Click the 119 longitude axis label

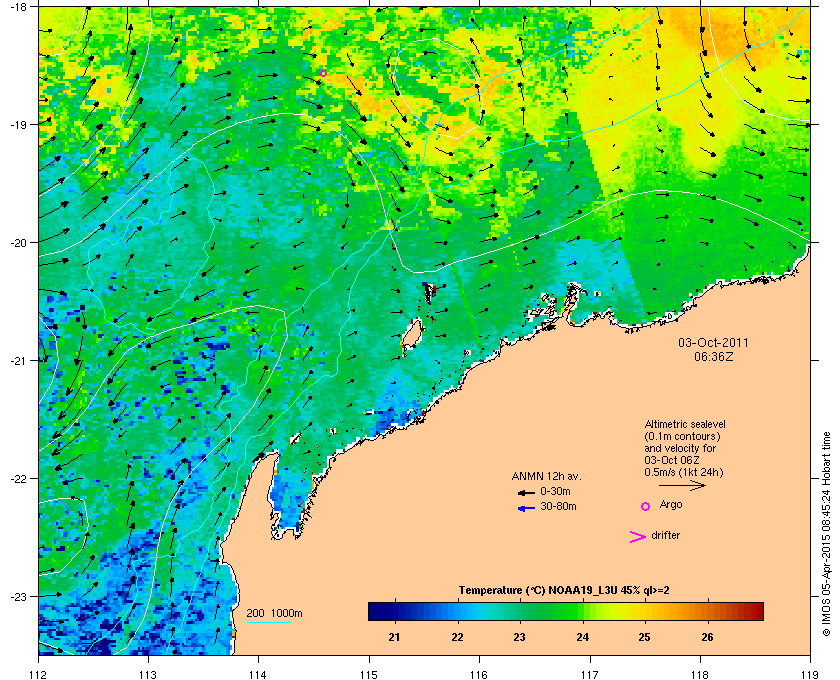click(810, 674)
